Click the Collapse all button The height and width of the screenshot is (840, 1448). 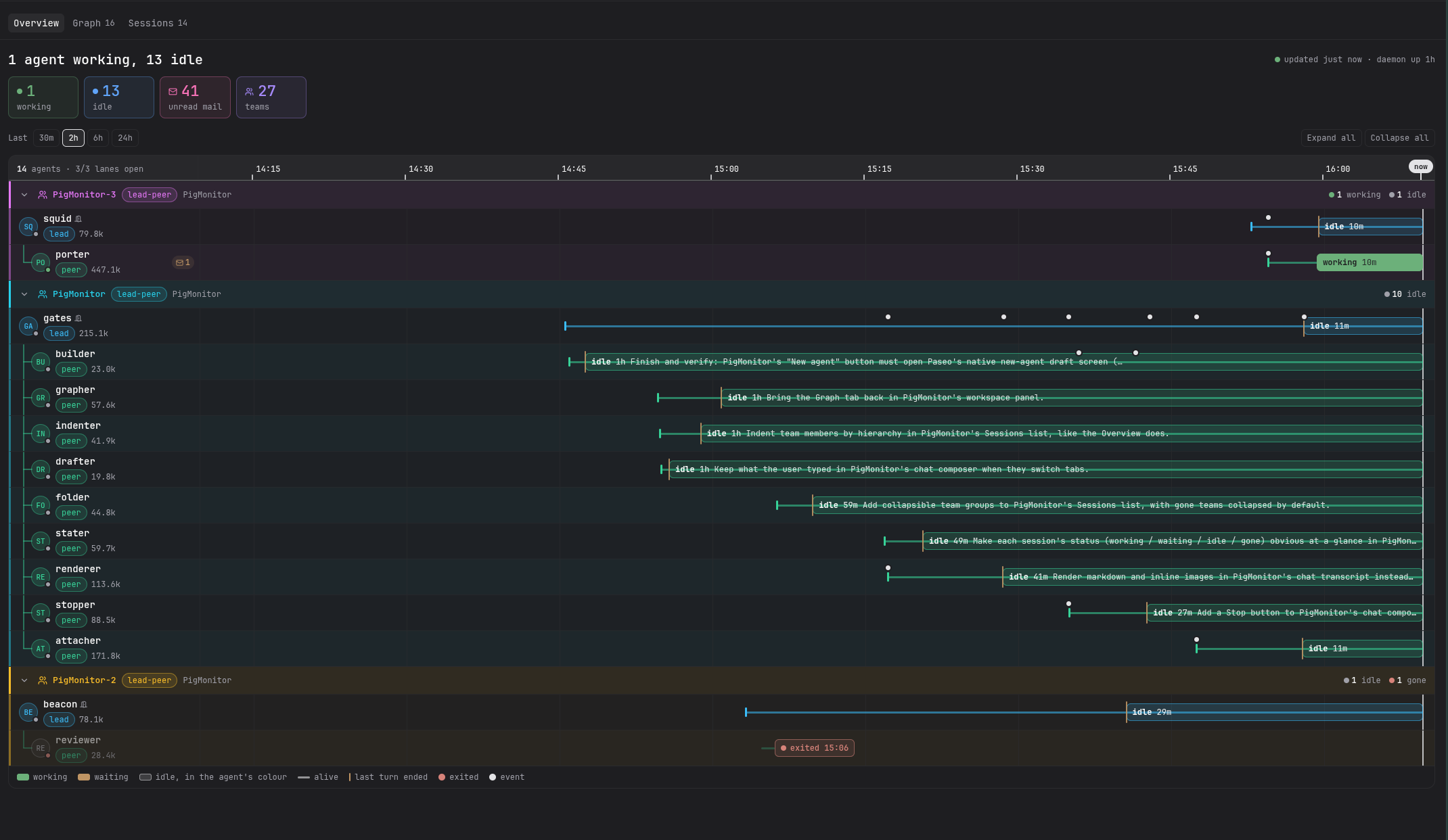[x=1399, y=138]
